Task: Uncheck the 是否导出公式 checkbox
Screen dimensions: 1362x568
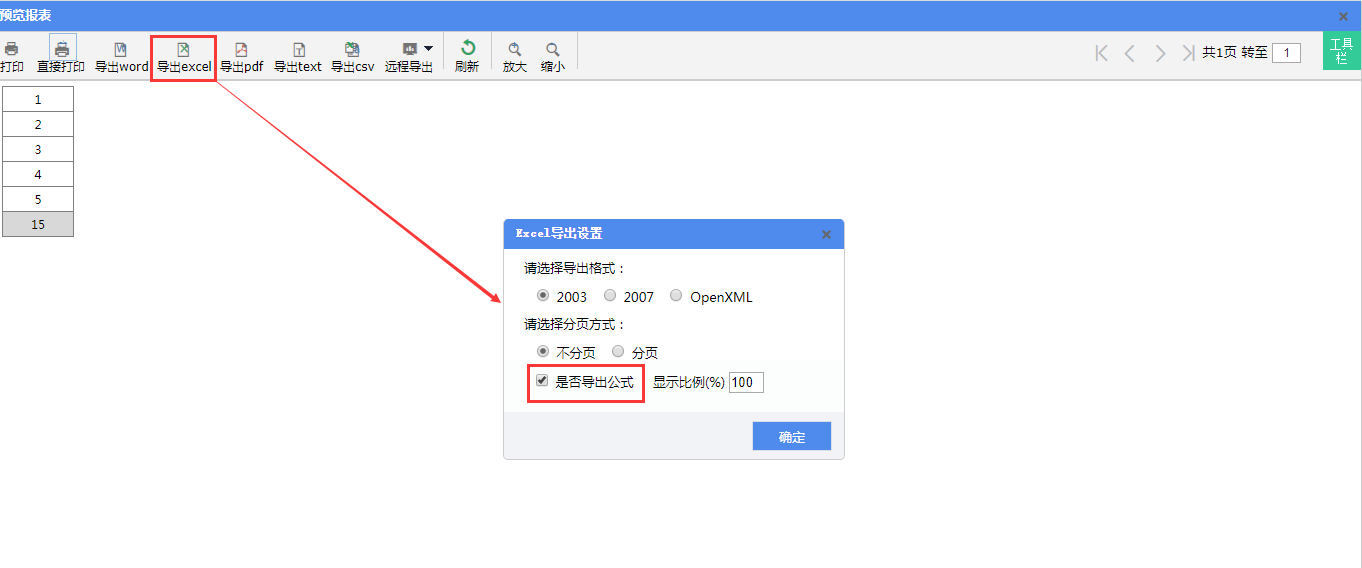Action: [542, 381]
